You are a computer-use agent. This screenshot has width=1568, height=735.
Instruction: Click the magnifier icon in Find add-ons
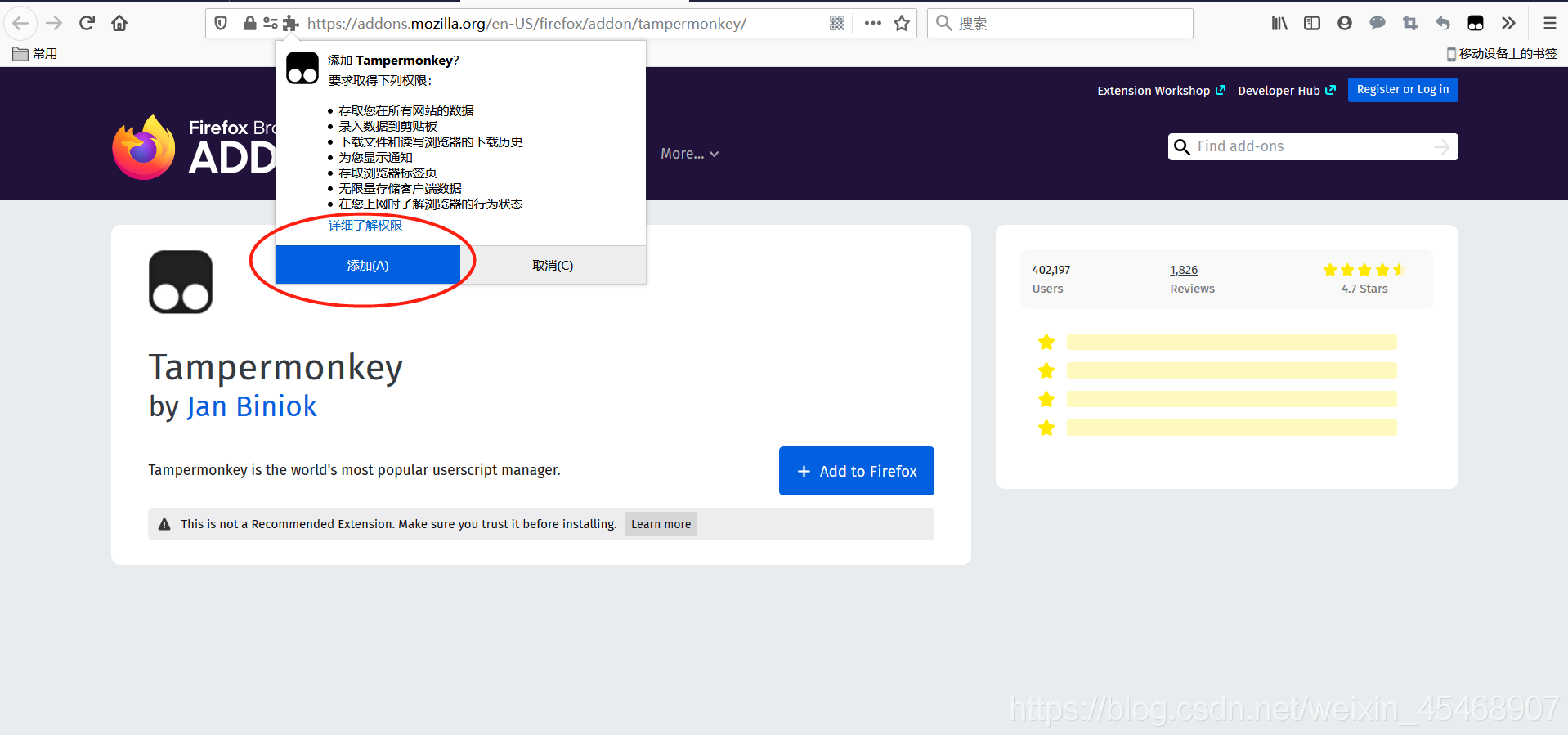[x=1181, y=147]
